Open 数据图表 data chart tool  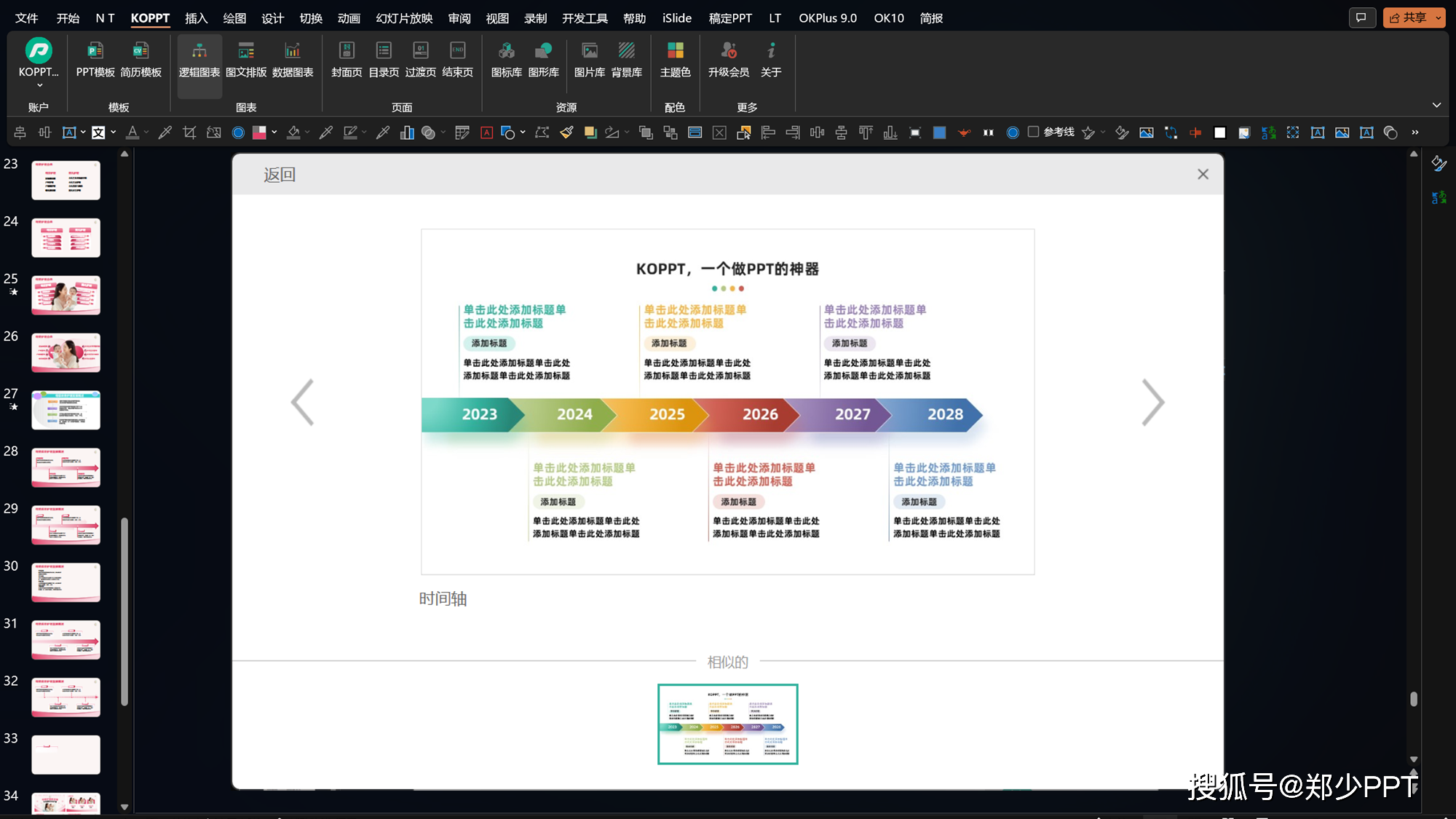pos(293,58)
